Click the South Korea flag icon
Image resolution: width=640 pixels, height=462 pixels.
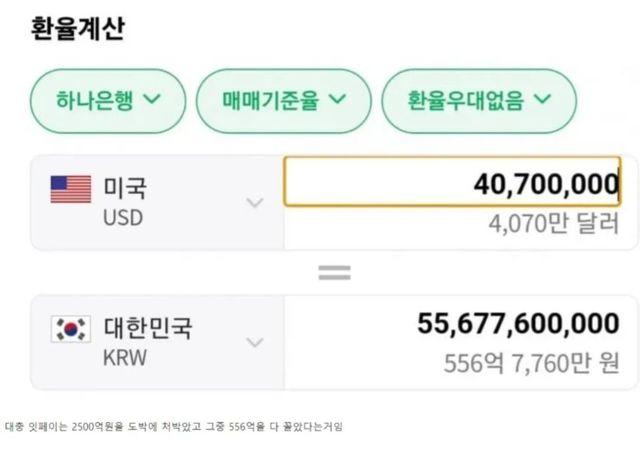(70, 328)
